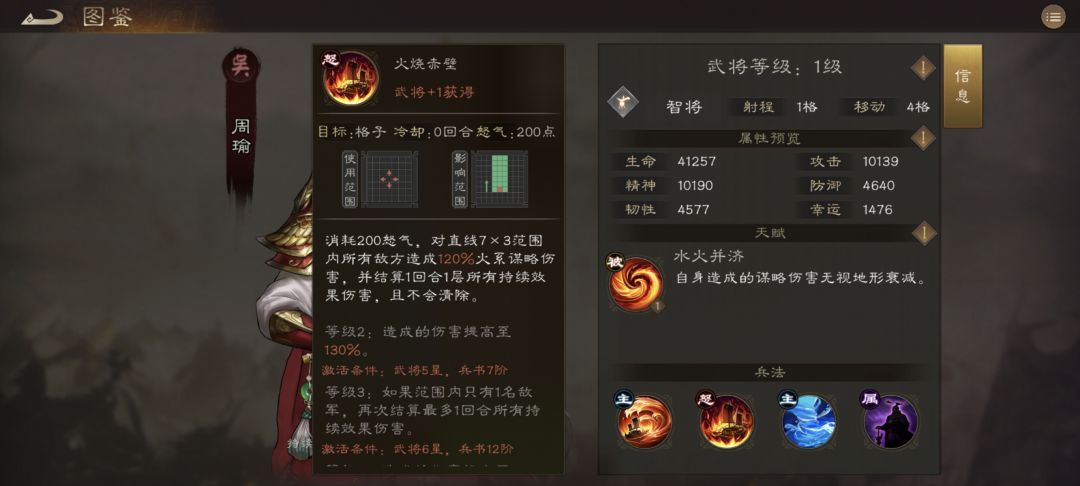Select the 怒 burning ships skill icon
The height and width of the screenshot is (486, 1080).
[726, 420]
